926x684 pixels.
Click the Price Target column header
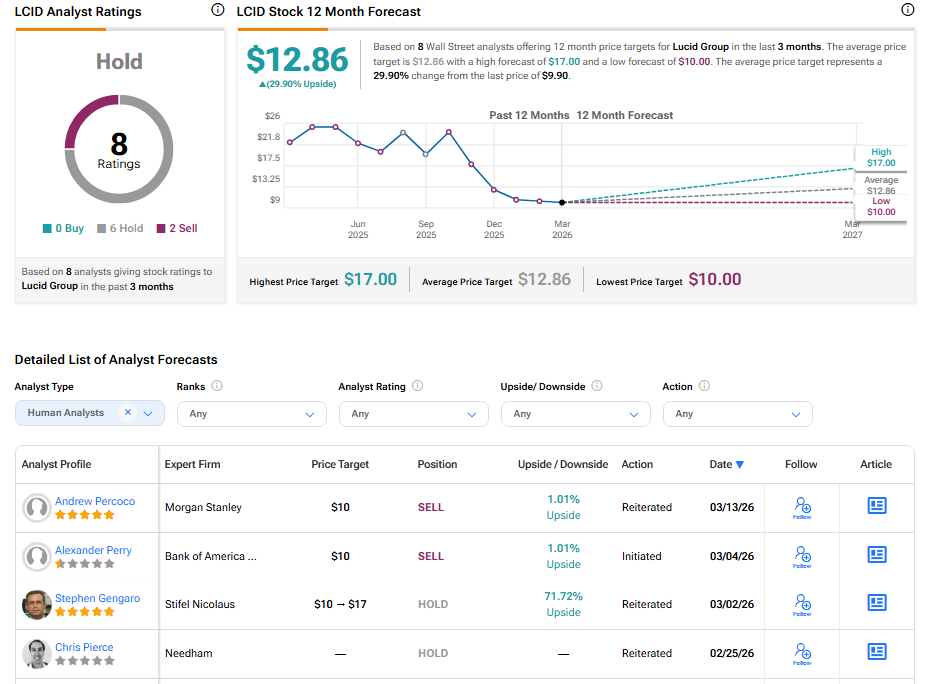point(340,464)
